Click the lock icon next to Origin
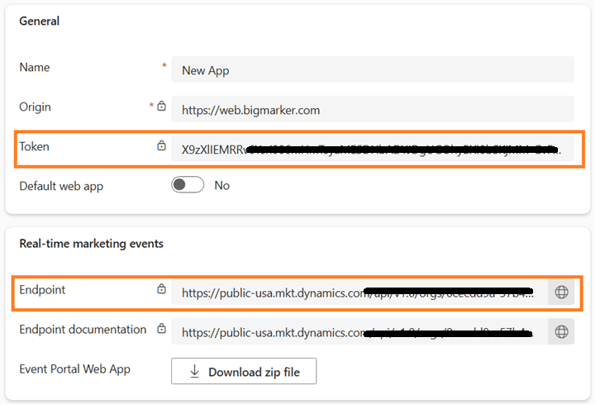This screenshot has width=600, height=409. point(160,107)
